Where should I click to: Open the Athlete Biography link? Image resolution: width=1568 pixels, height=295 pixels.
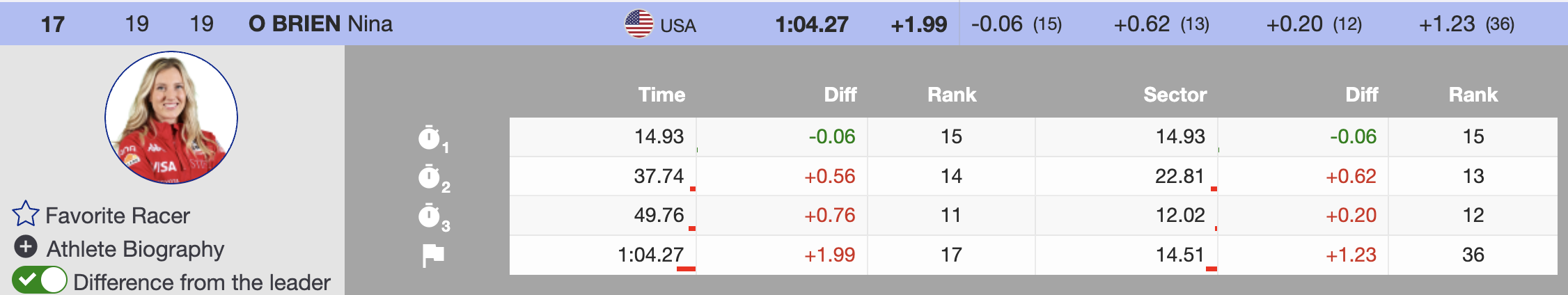(x=135, y=249)
